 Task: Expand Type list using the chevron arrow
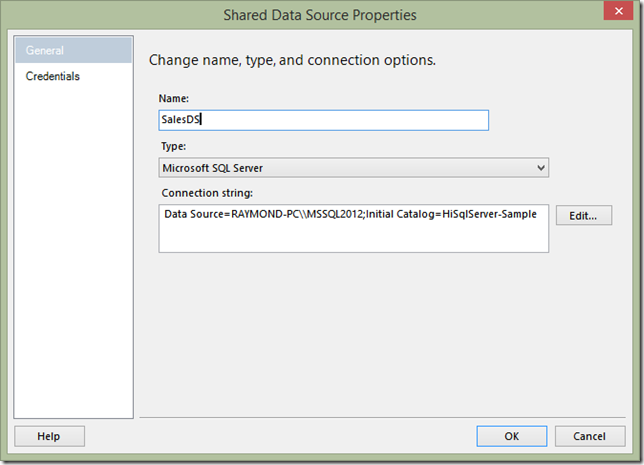click(x=541, y=168)
